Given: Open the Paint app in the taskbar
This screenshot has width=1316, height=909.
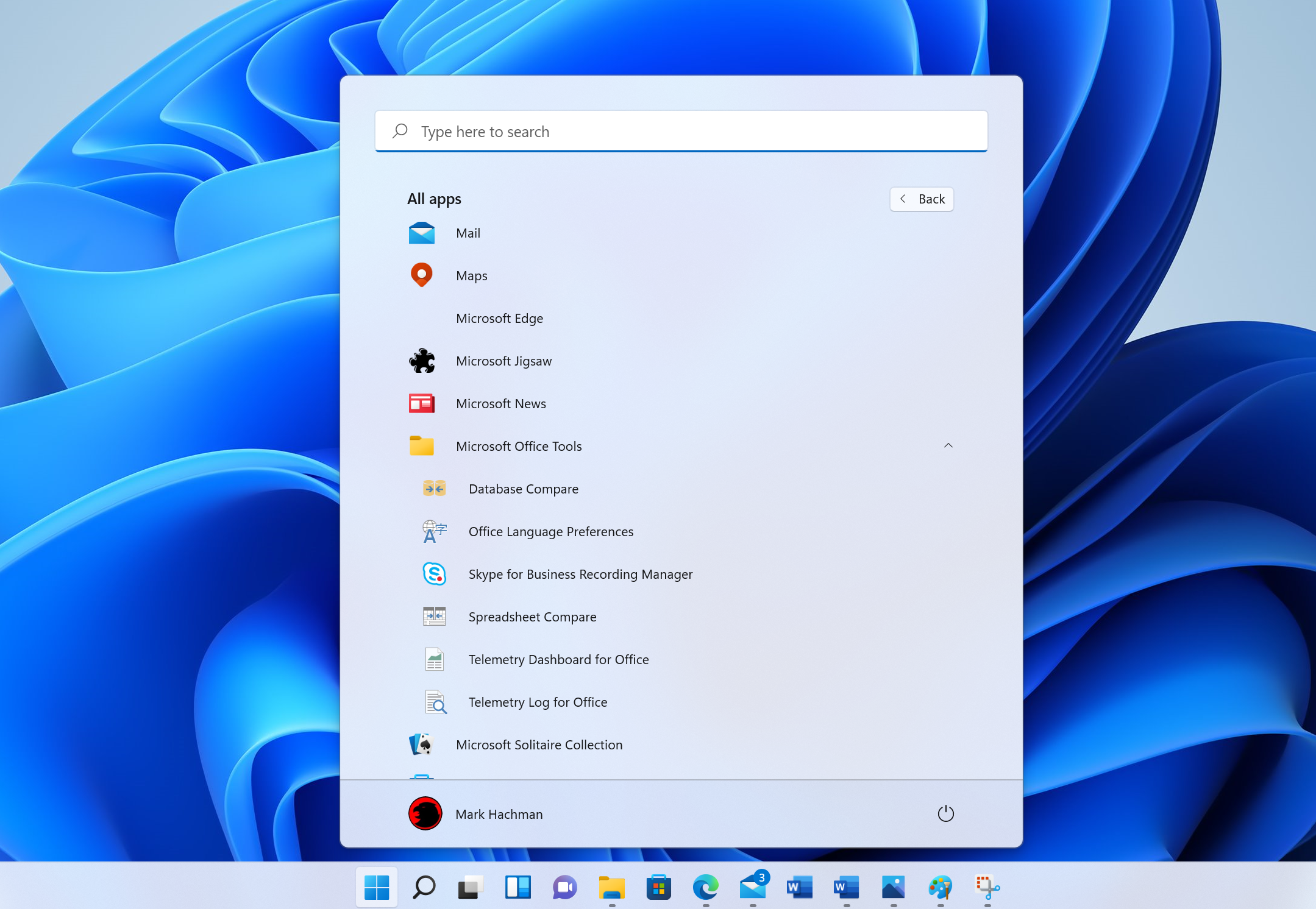Looking at the screenshot, I should [x=941, y=887].
